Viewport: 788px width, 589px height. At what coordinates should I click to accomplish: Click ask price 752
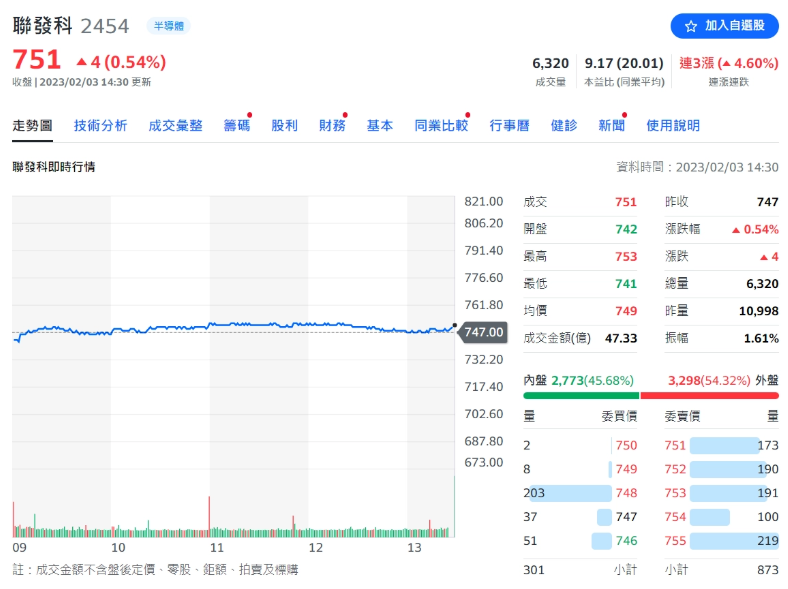click(675, 469)
